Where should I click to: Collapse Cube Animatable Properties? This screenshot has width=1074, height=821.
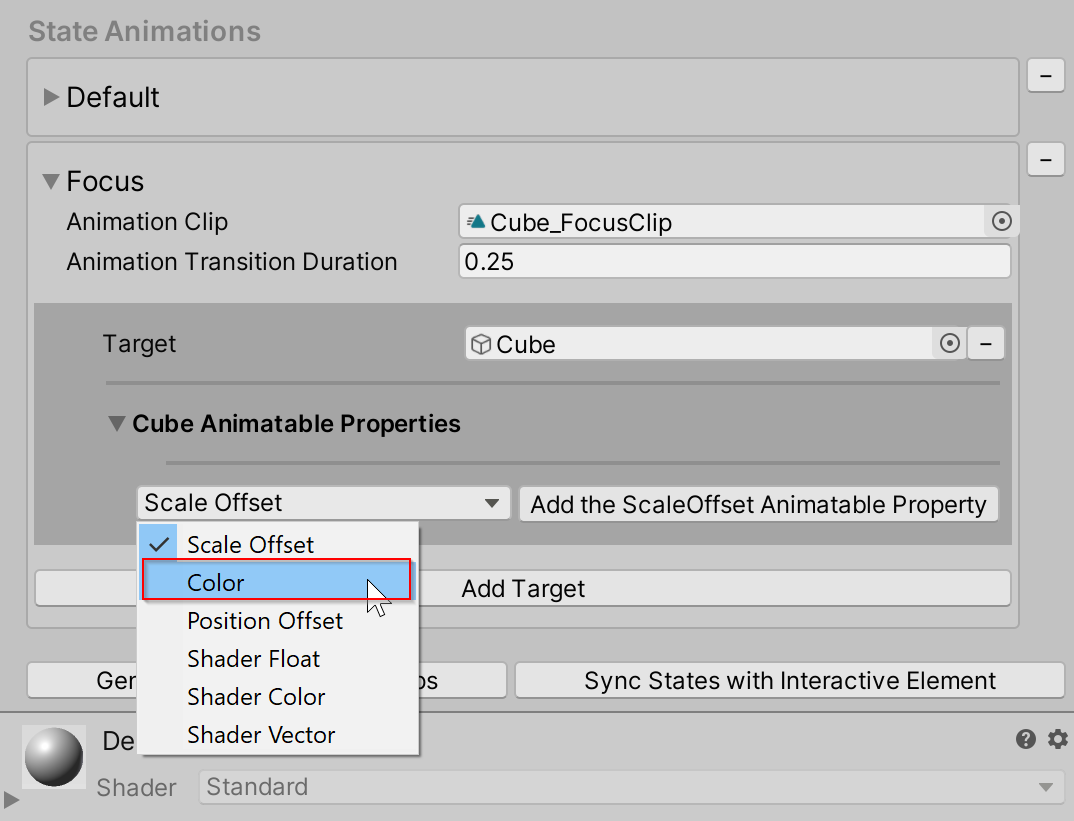click(x=117, y=423)
